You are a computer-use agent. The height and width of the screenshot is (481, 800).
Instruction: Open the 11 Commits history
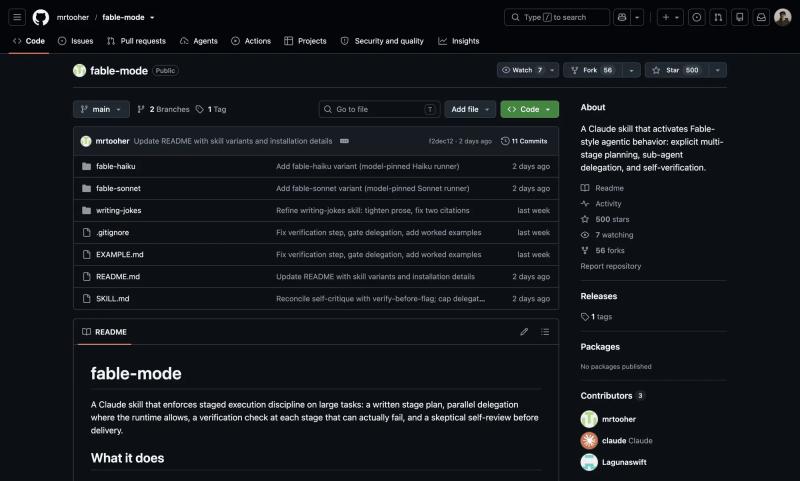524,141
